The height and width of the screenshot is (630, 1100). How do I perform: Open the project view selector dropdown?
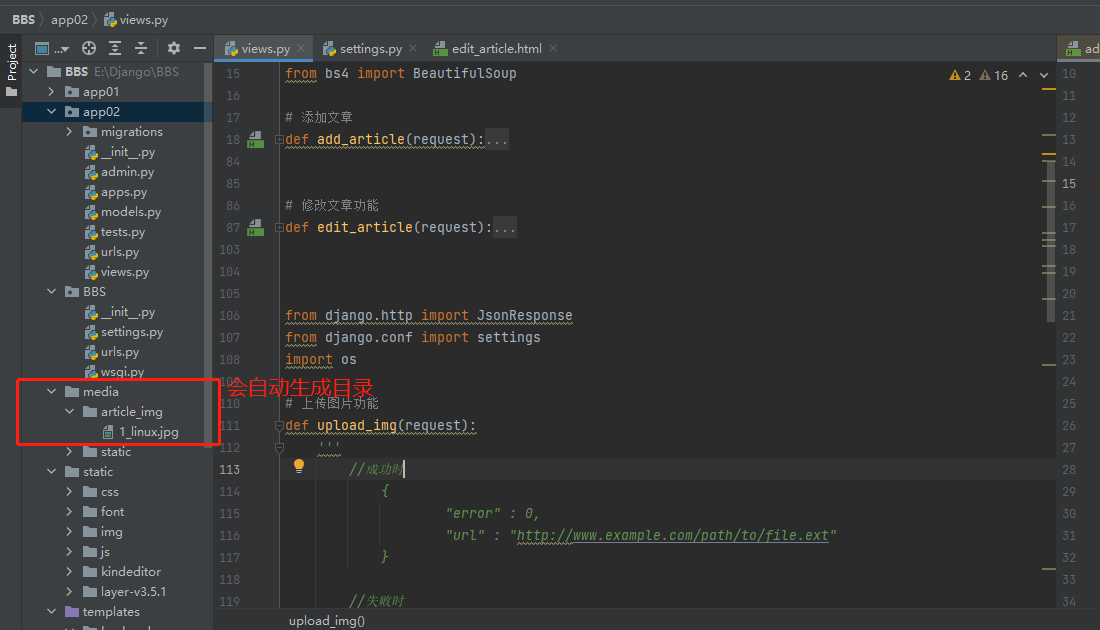pyautogui.click(x=52, y=48)
